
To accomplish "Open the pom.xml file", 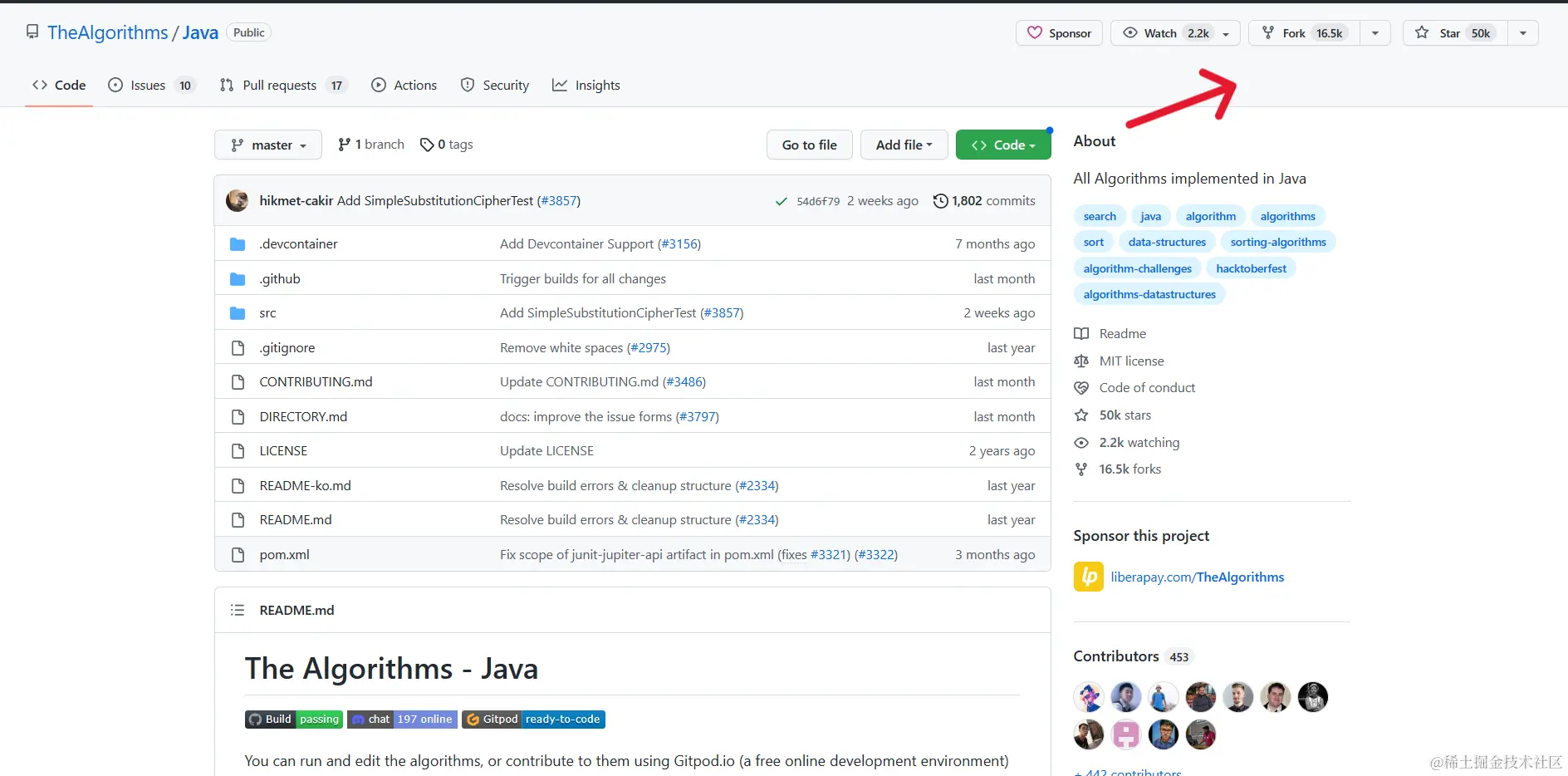I will (x=285, y=555).
